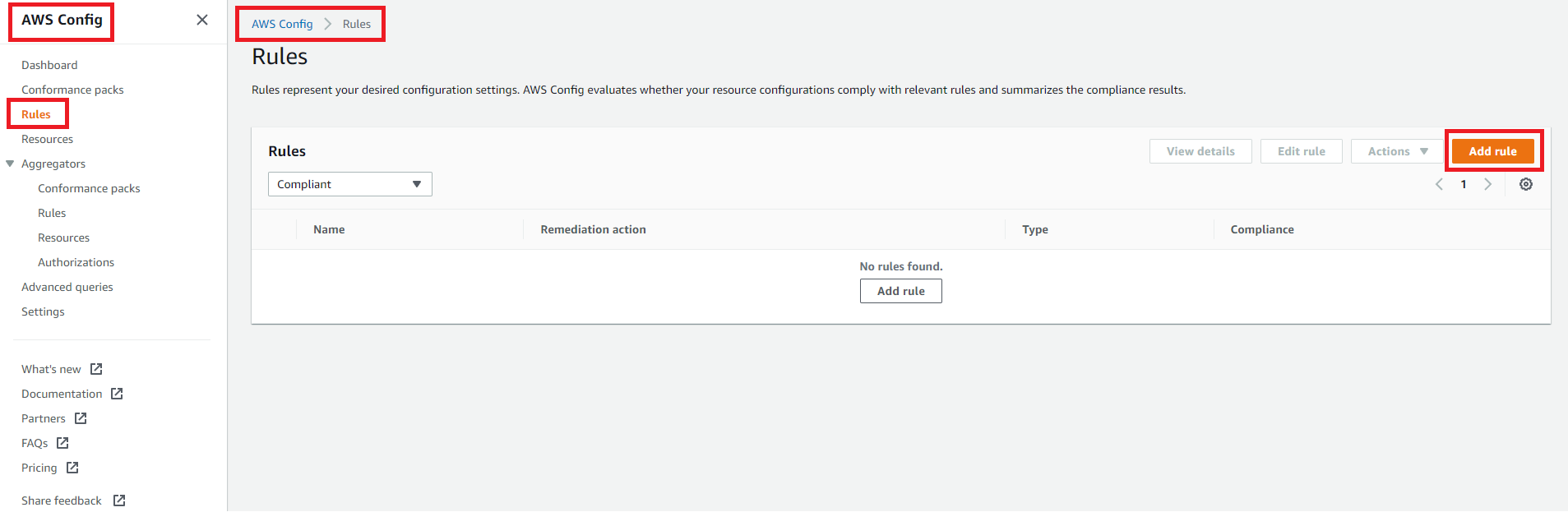Viewport: 1568px width, 512px height.
Task: Open the Documentation link
Action: pyautogui.click(x=62, y=394)
